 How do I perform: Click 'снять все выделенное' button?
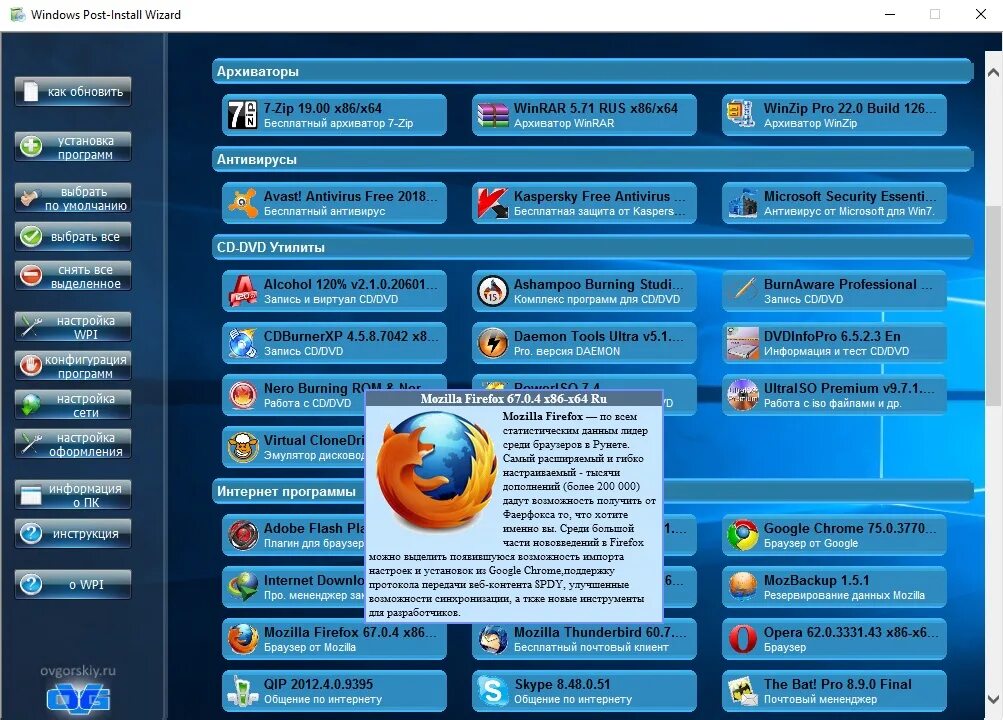point(73,276)
